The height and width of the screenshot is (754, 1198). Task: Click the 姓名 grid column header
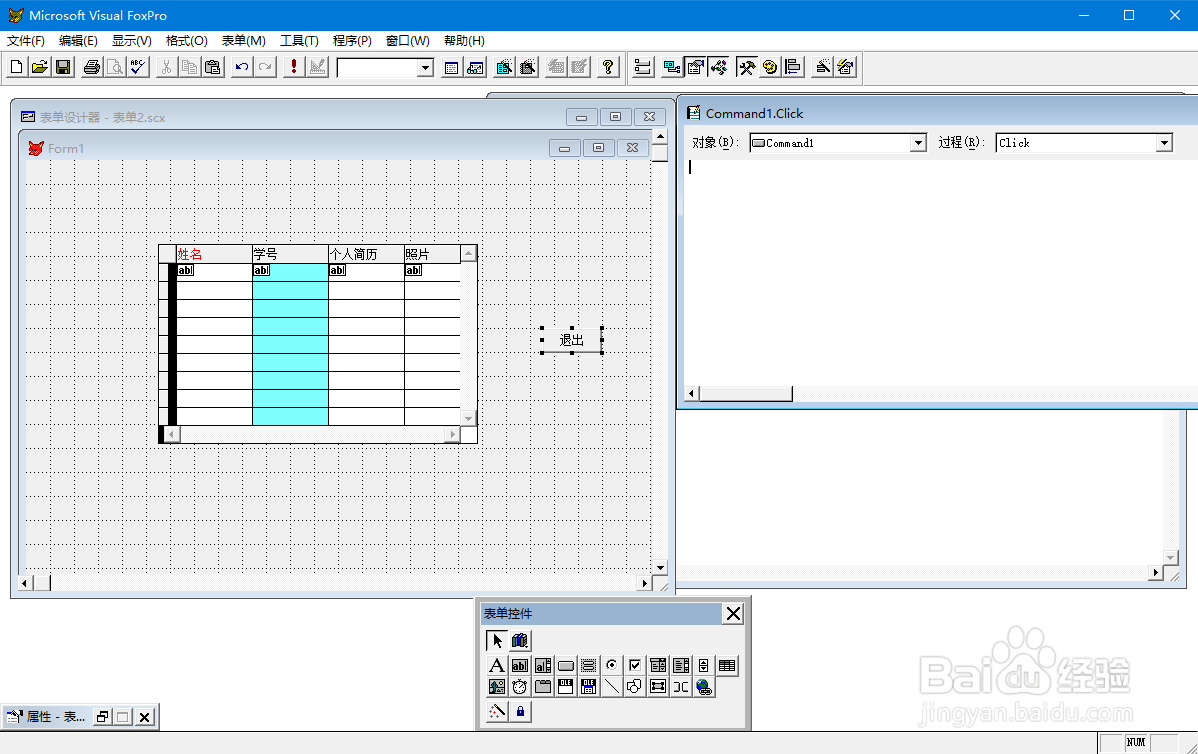point(214,254)
